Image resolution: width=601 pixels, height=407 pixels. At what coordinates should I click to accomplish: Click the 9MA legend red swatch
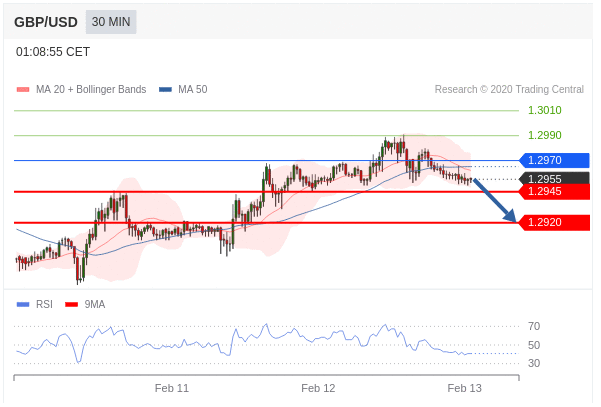(x=71, y=305)
